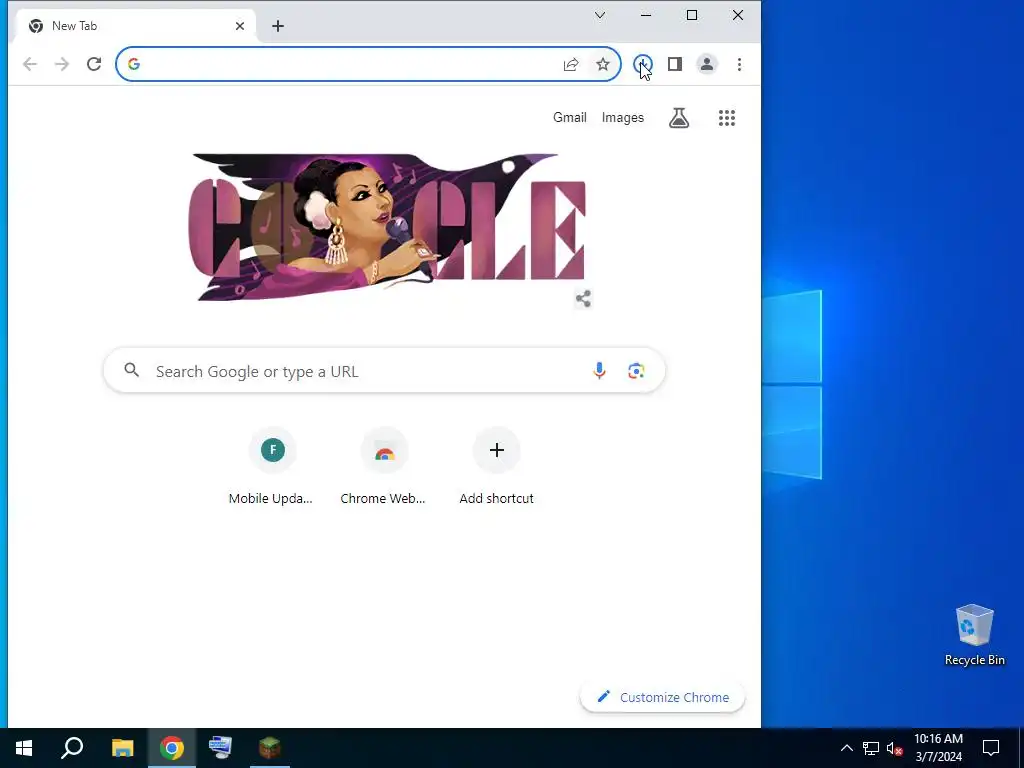Screen dimensions: 1024x768
Task: Open Search Labs flask icon
Action: pos(679,118)
